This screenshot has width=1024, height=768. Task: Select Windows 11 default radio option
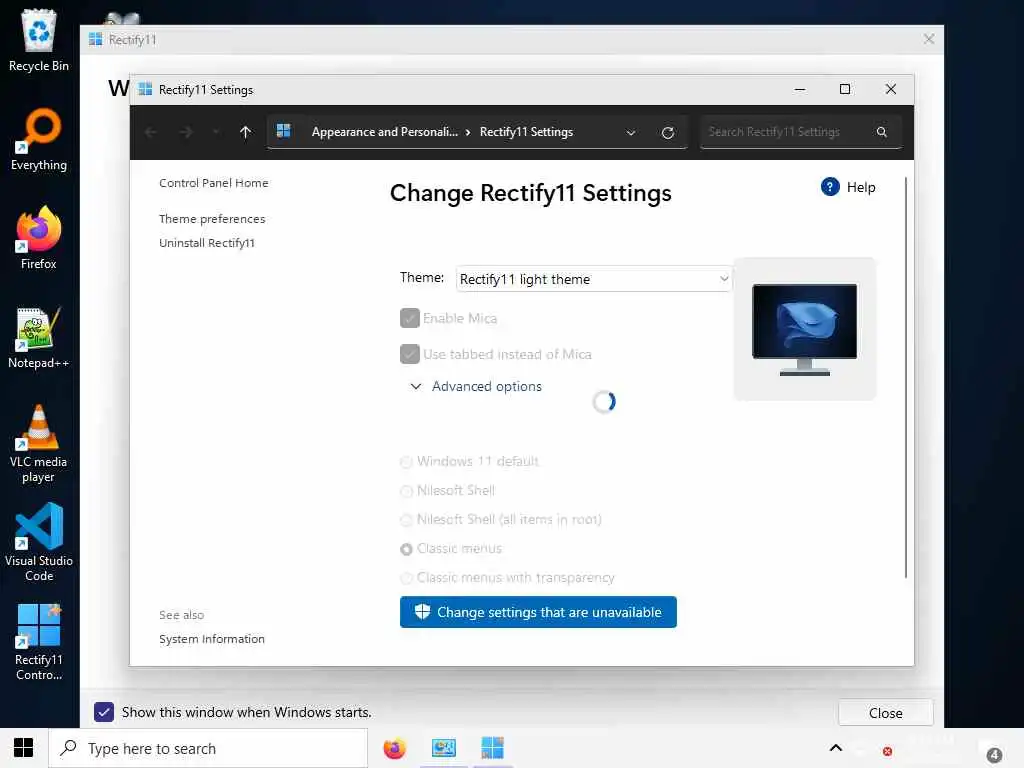pyautogui.click(x=406, y=462)
